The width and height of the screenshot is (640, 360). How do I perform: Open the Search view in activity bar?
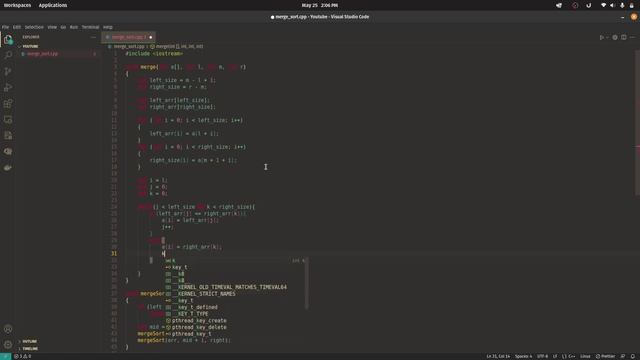pyautogui.click(x=8, y=55)
